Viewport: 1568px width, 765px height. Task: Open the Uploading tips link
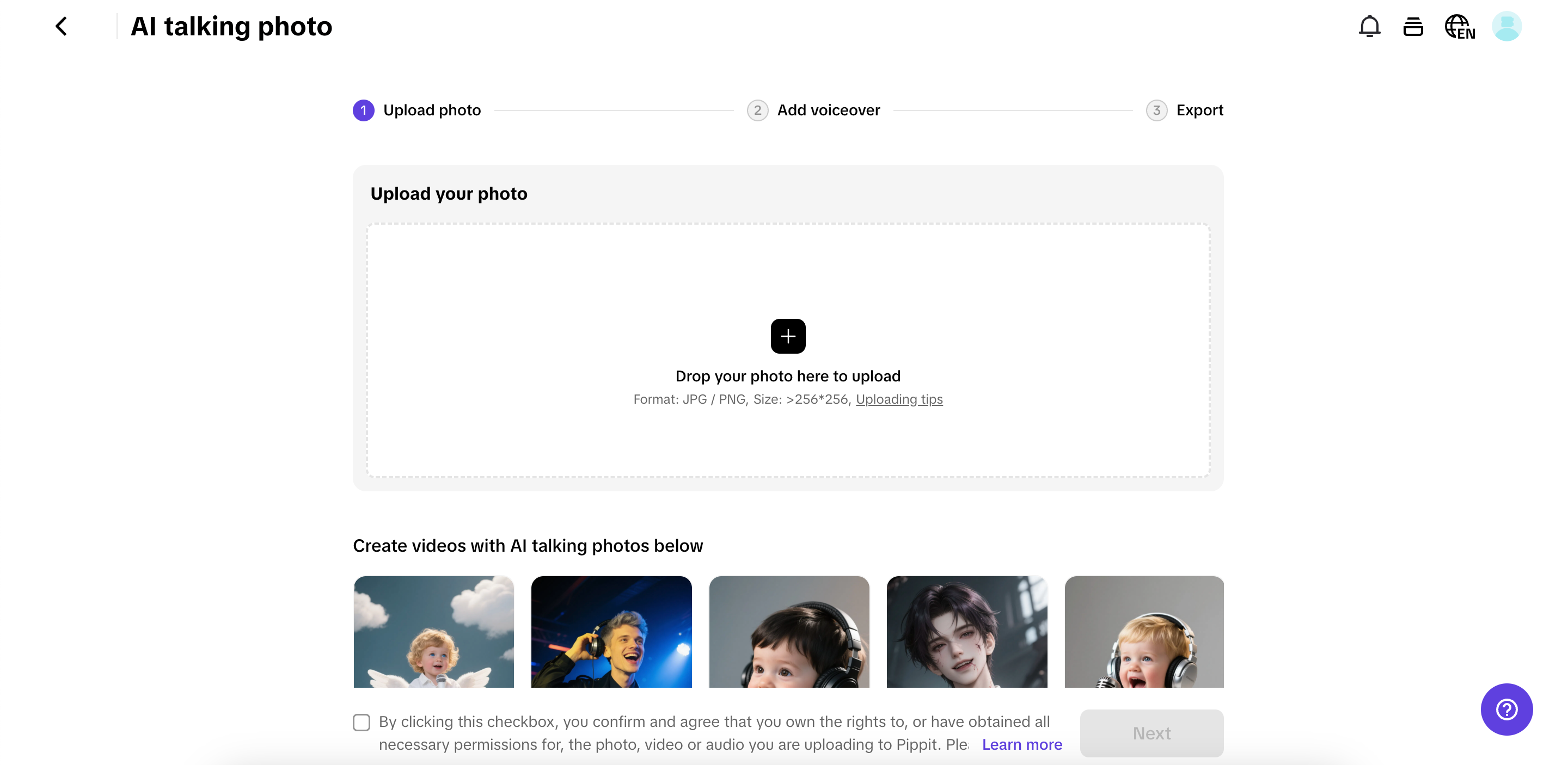(x=899, y=399)
